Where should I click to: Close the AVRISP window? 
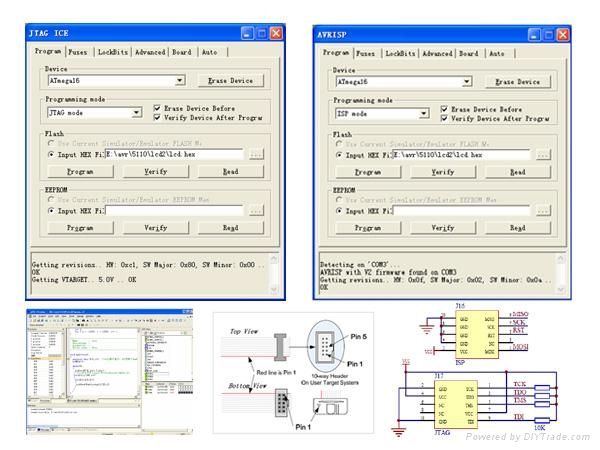click(x=563, y=35)
